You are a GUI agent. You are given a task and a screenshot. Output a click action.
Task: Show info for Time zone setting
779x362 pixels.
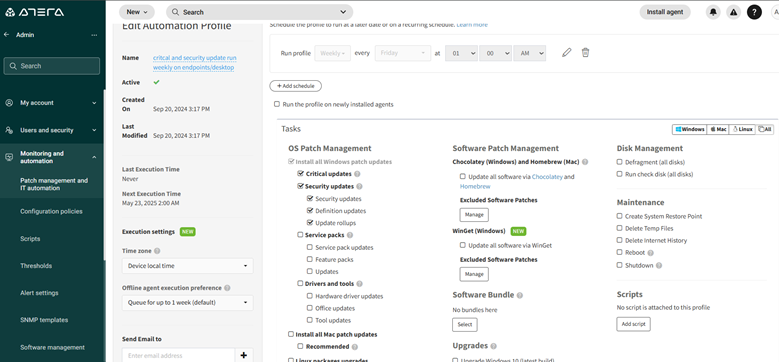pos(157,251)
